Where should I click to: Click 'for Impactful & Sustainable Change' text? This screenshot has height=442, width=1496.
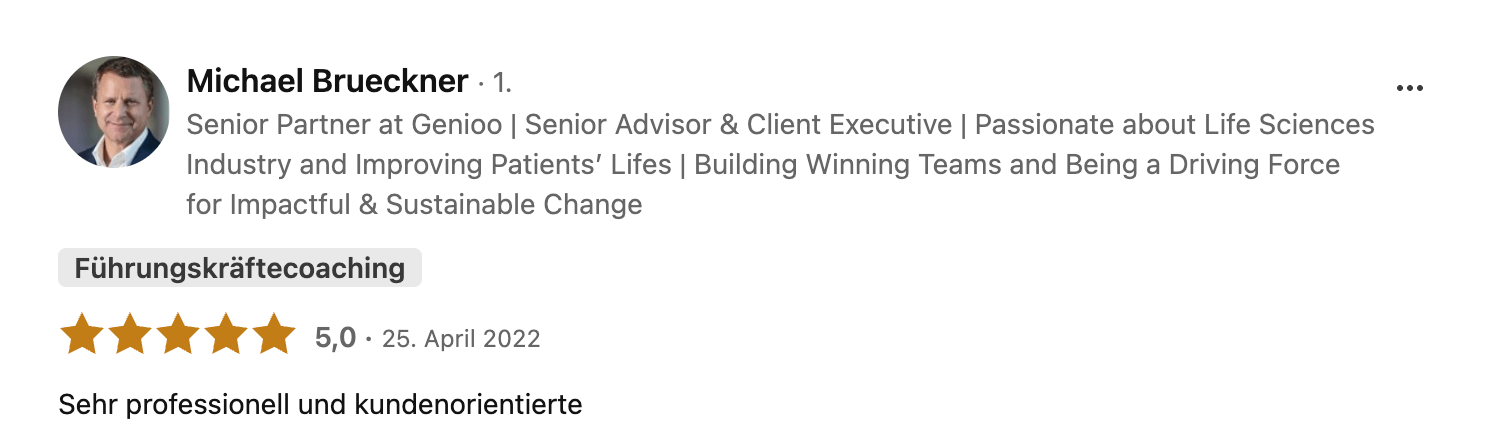tap(414, 204)
